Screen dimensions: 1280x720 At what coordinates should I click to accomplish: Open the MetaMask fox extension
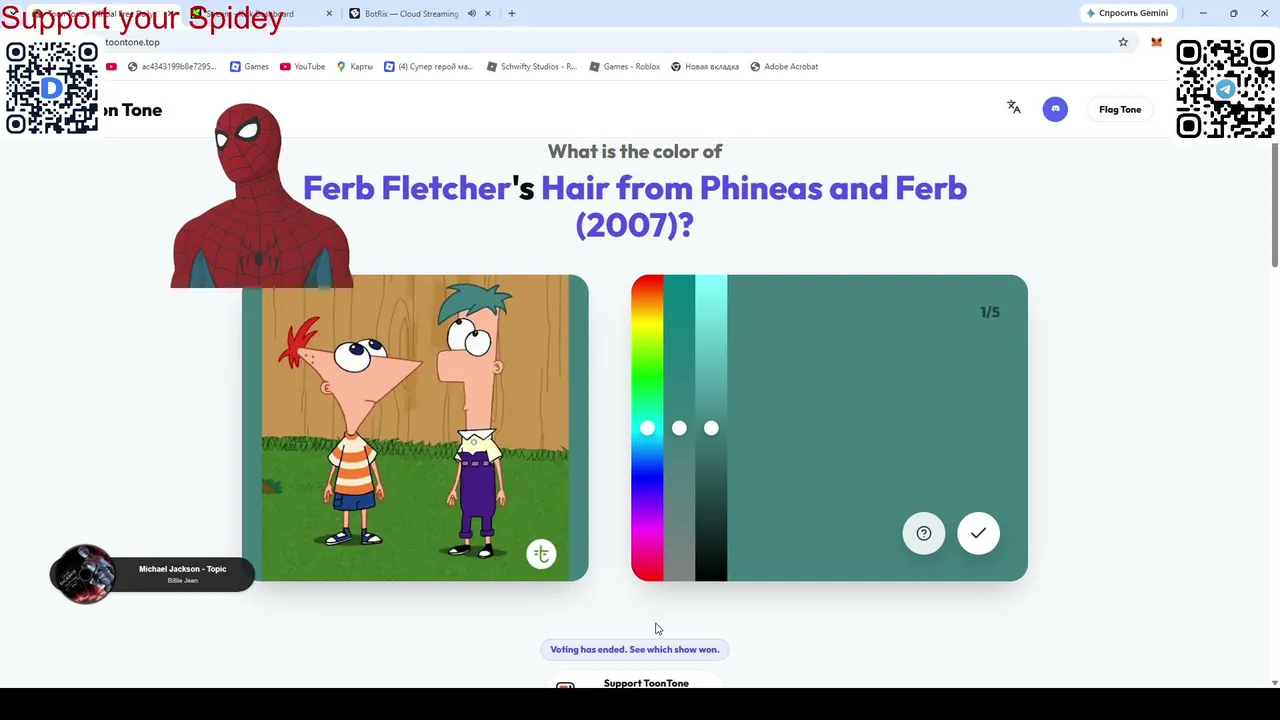click(1156, 42)
